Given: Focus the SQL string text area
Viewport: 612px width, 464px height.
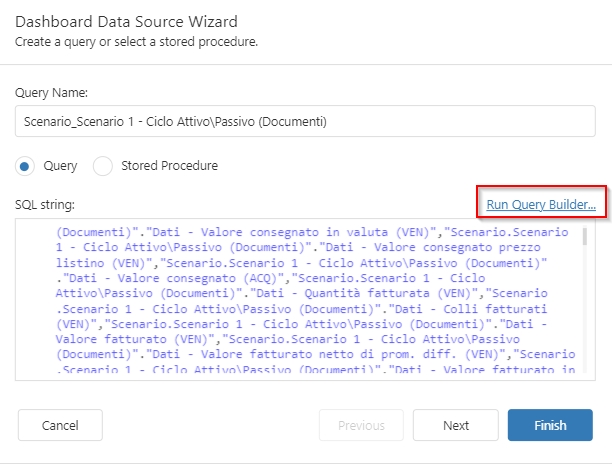Looking at the screenshot, I should click(x=300, y=300).
